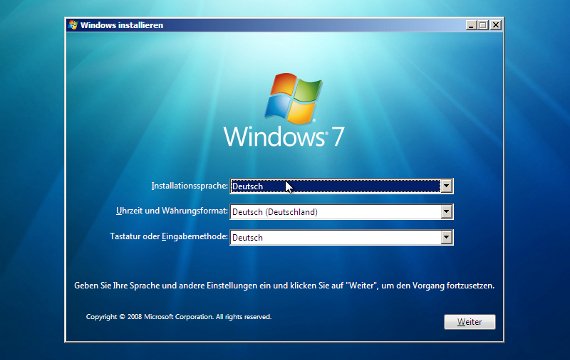Click the Windows 7 flag logo
570x360 pixels.
tap(293, 98)
